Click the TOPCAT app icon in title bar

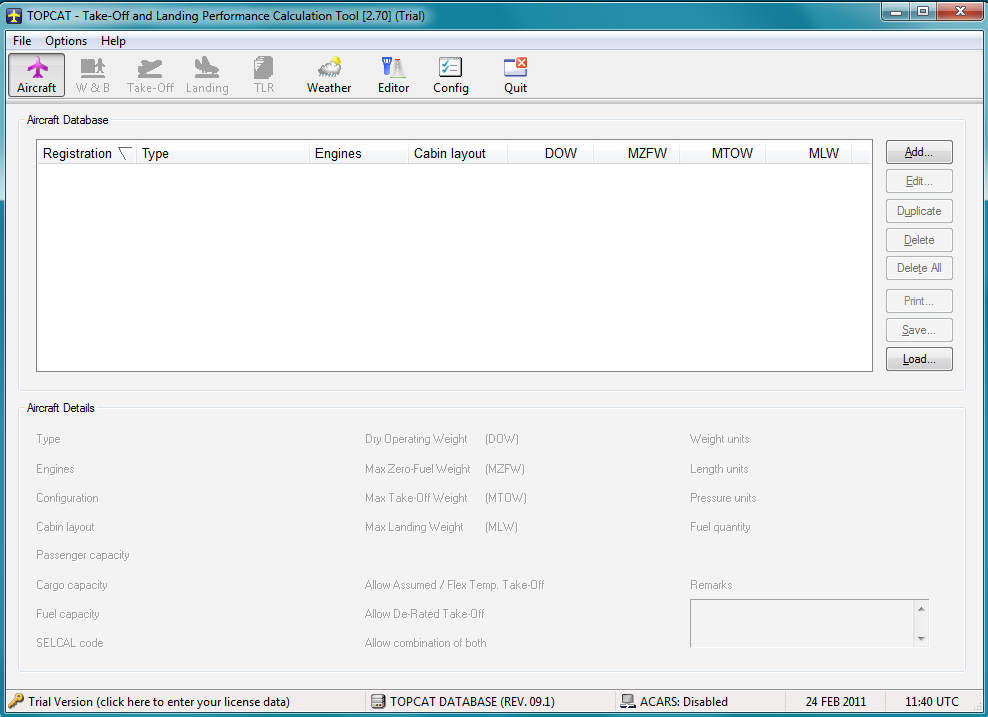(14, 15)
